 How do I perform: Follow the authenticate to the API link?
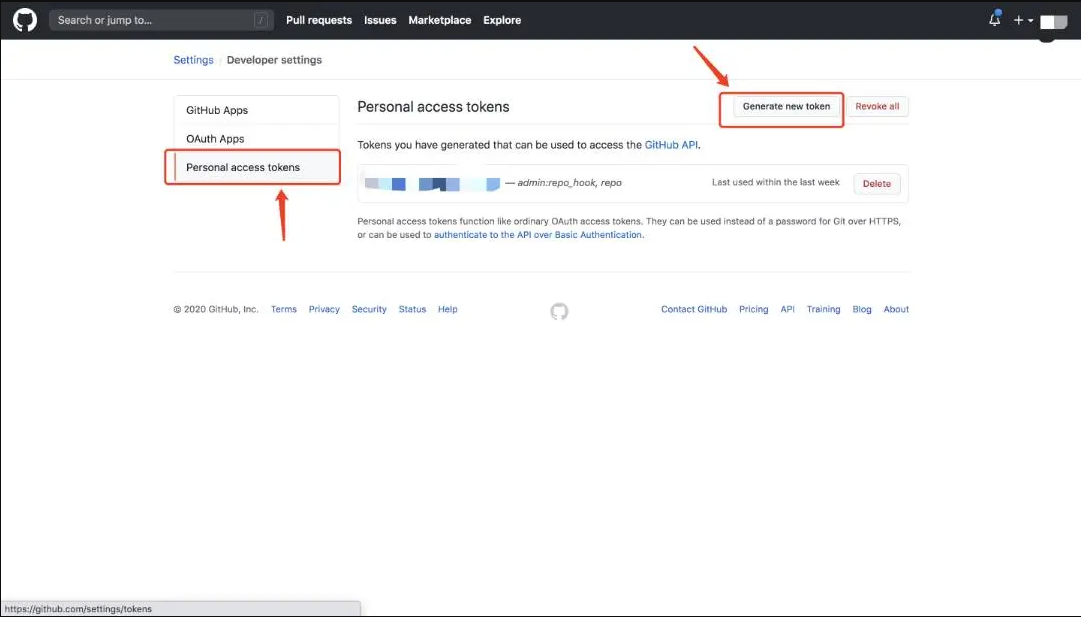coord(538,235)
